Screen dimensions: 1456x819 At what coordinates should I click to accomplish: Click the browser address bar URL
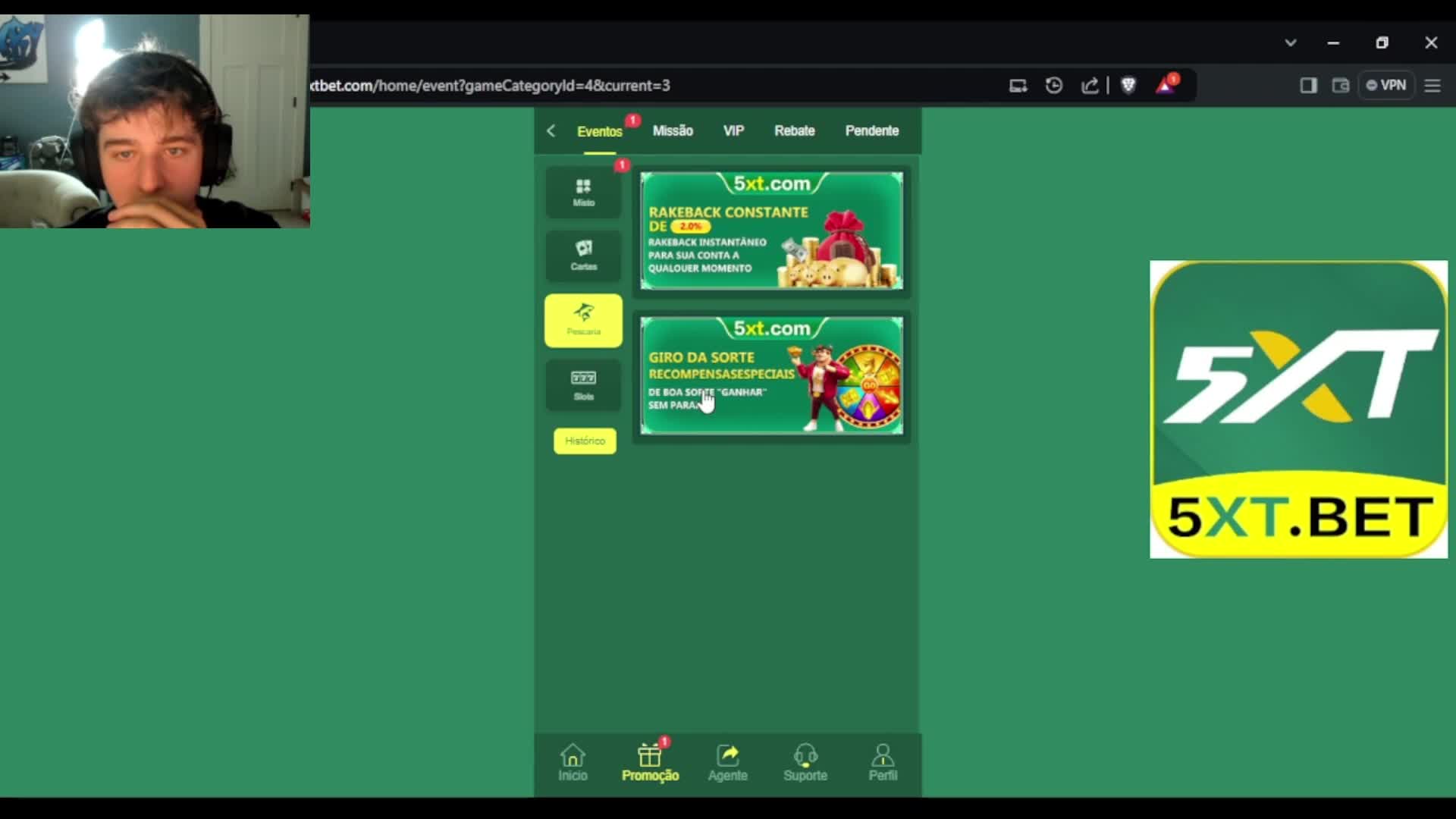point(490,86)
